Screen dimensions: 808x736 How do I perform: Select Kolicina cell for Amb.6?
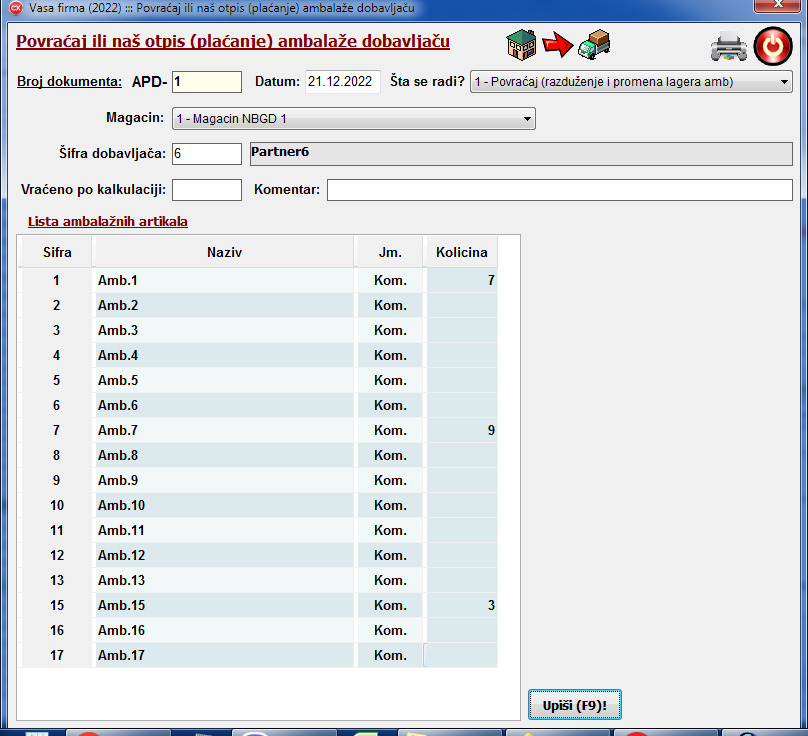[462, 406]
